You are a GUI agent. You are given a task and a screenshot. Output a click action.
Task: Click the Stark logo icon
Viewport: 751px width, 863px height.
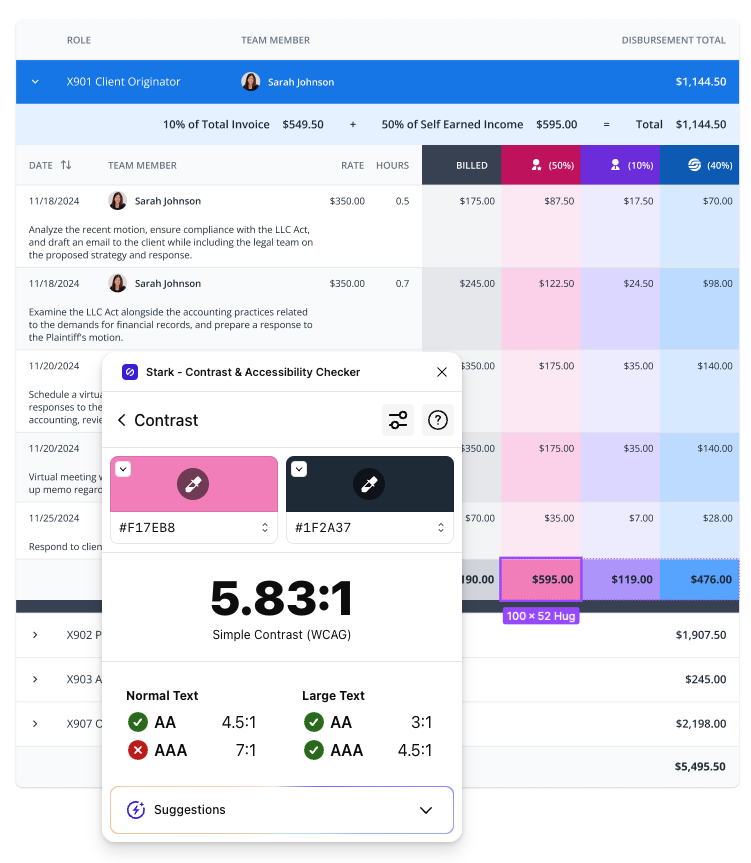coord(130,372)
